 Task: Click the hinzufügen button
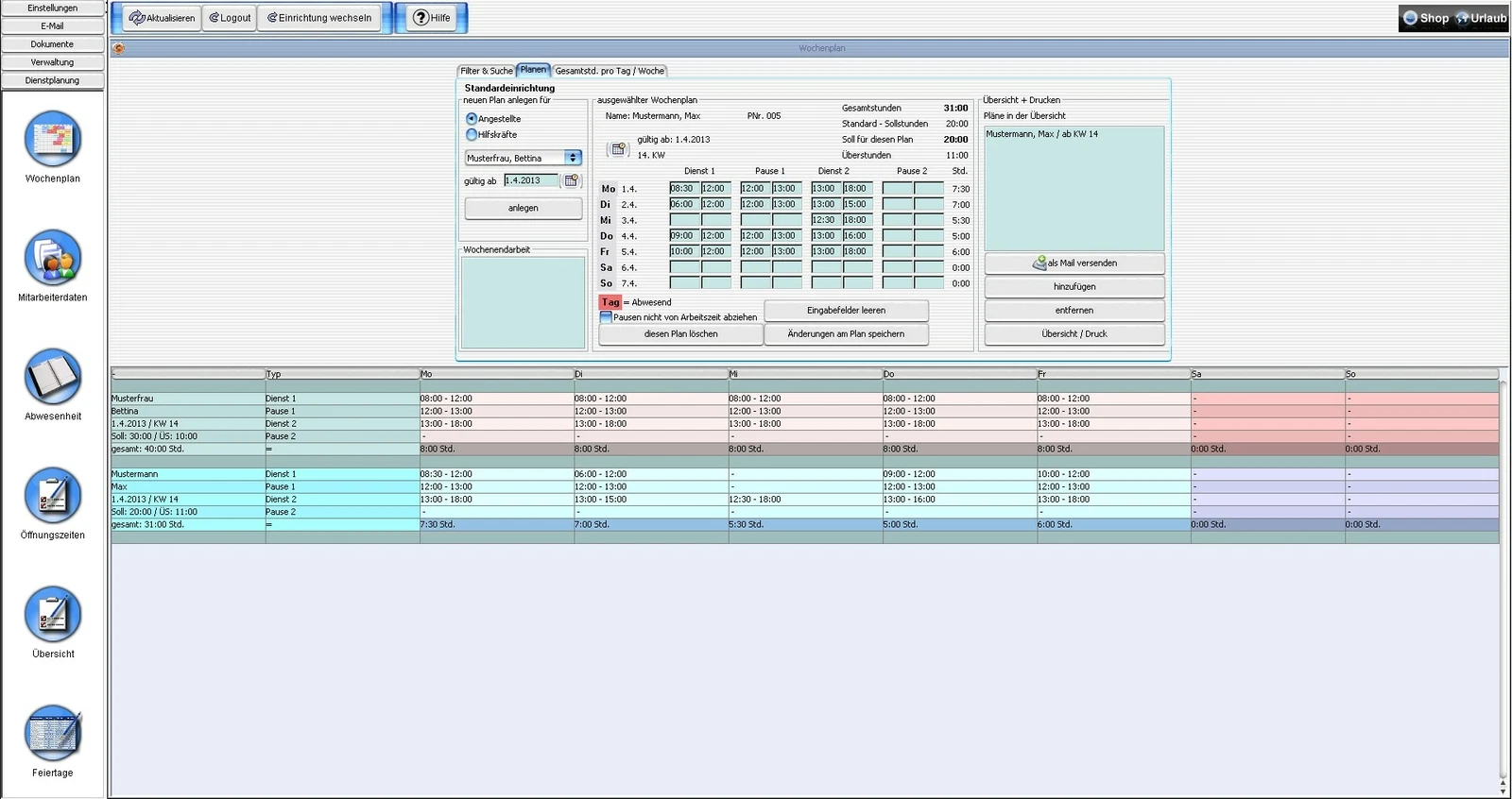click(x=1074, y=287)
